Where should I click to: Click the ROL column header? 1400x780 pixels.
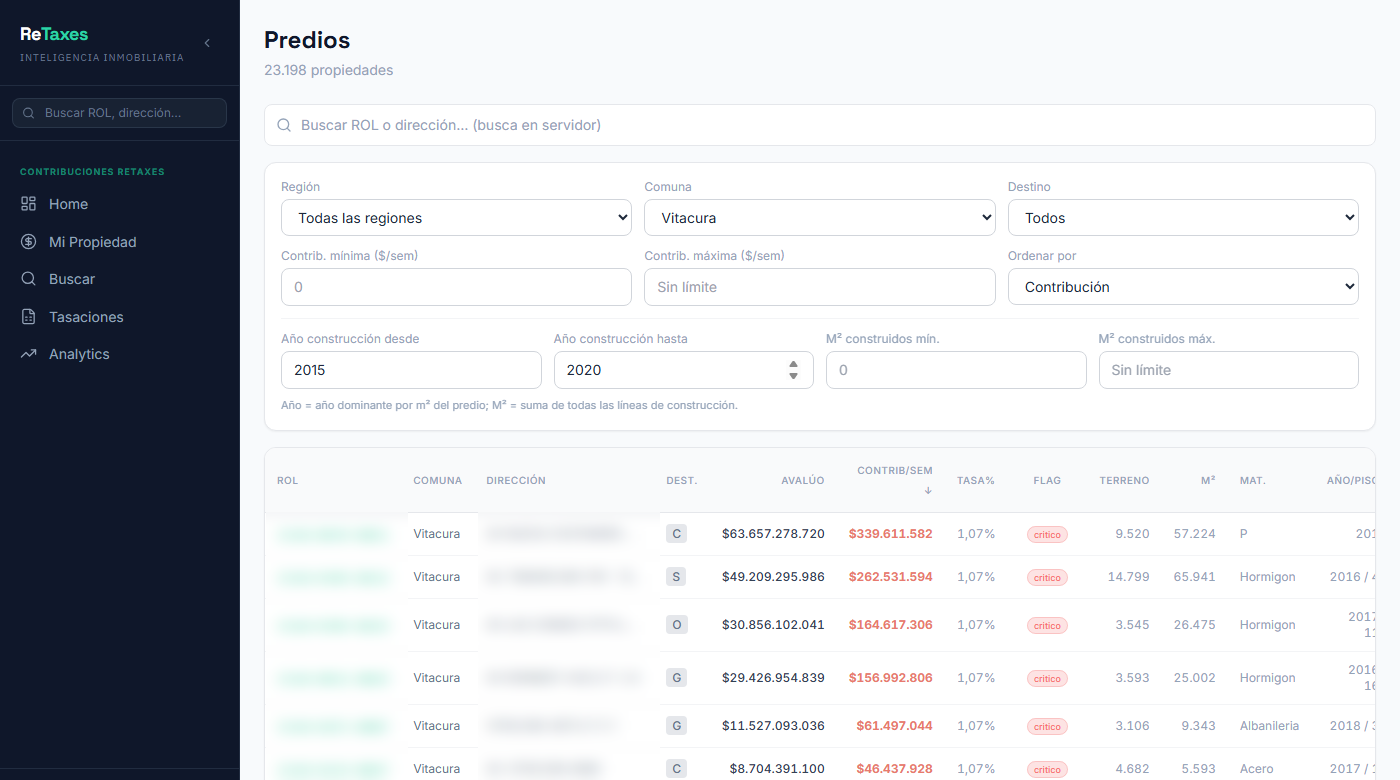coord(287,481)
